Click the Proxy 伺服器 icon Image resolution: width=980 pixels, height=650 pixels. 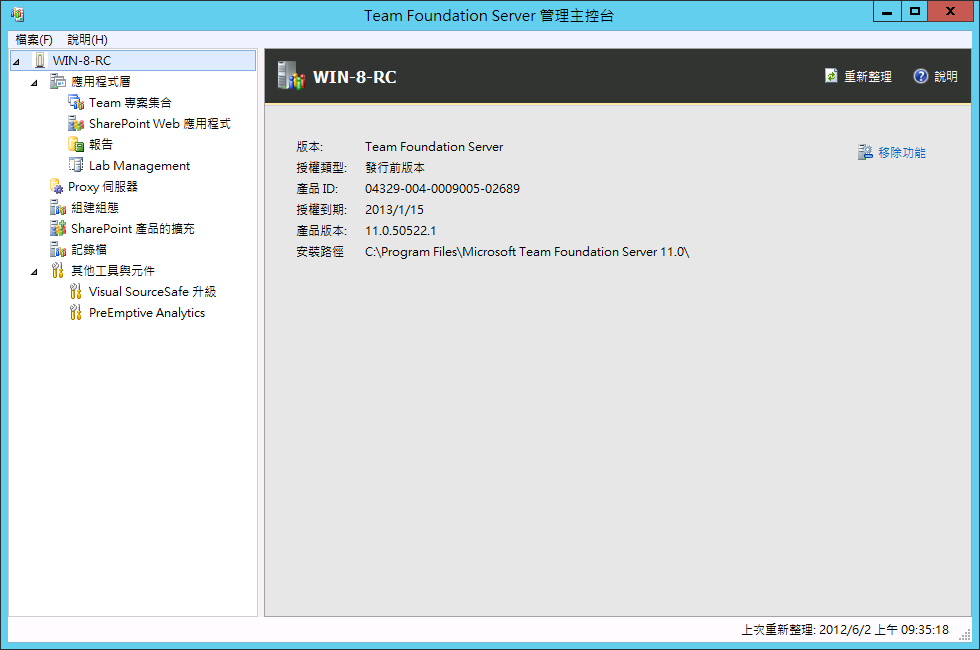click(x=57, y=187)
